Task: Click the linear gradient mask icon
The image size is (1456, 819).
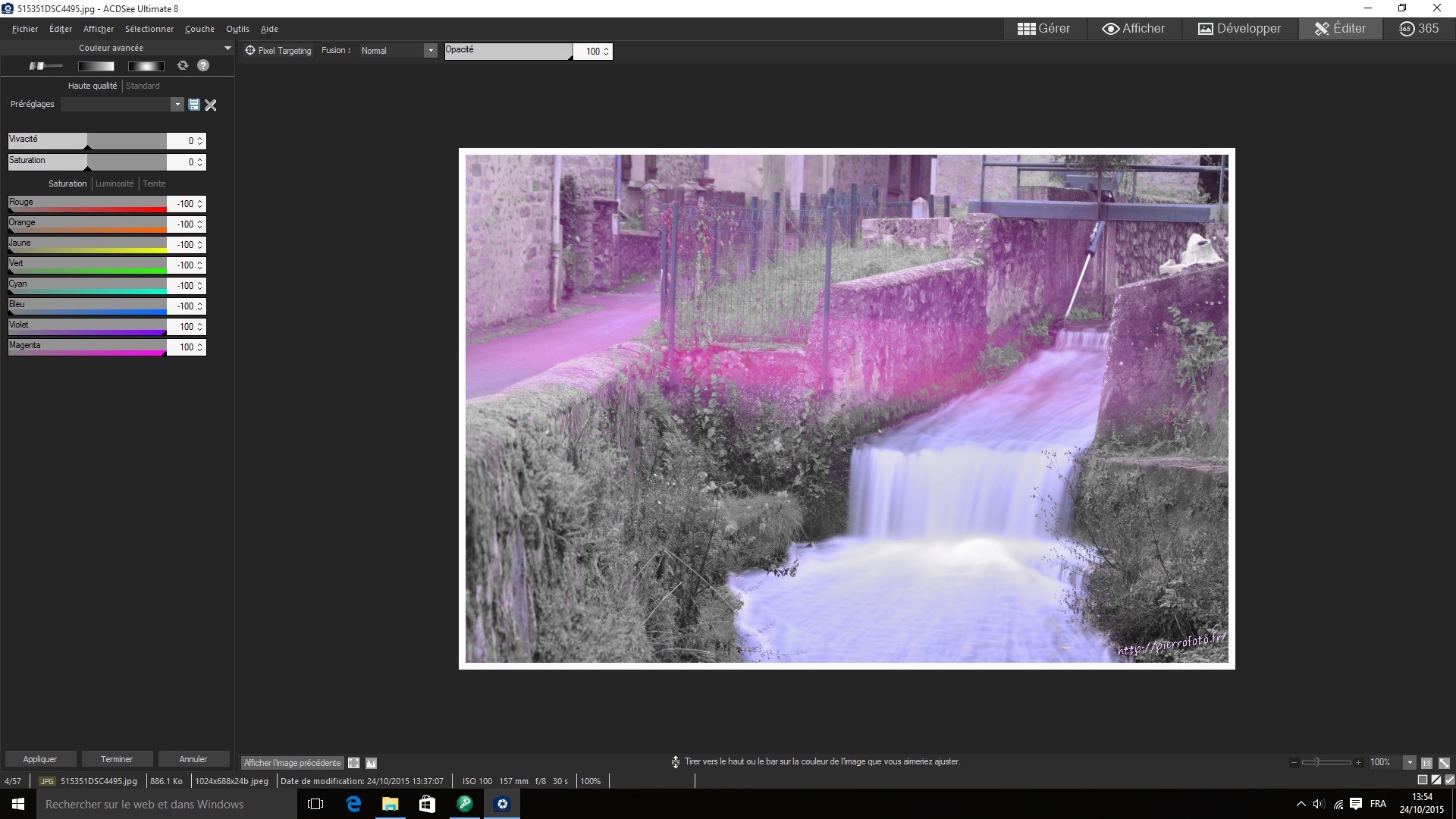Action: coord(96,66)
